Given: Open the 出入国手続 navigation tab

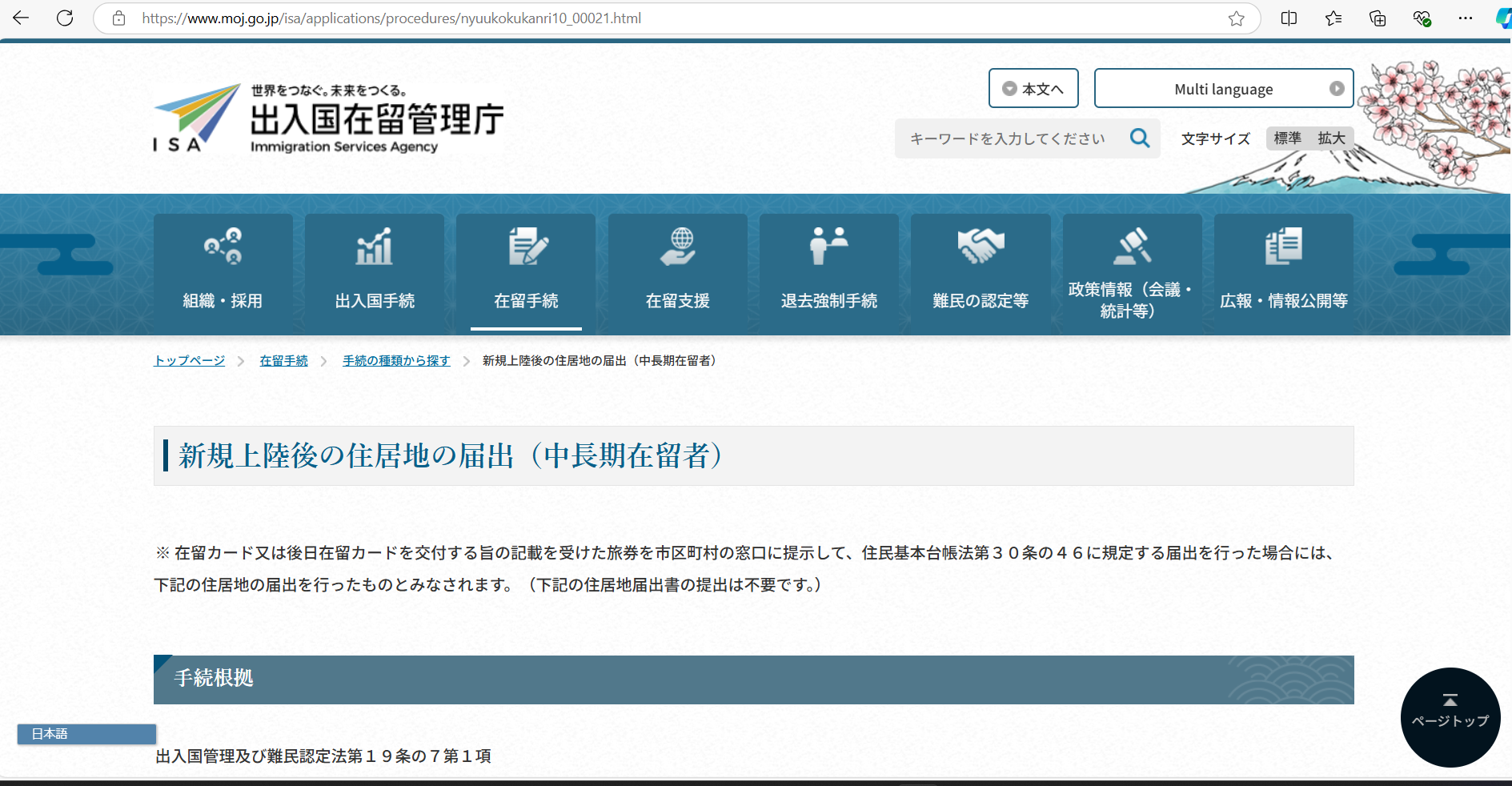Looking at the screenshot, I should coord(375,274).
